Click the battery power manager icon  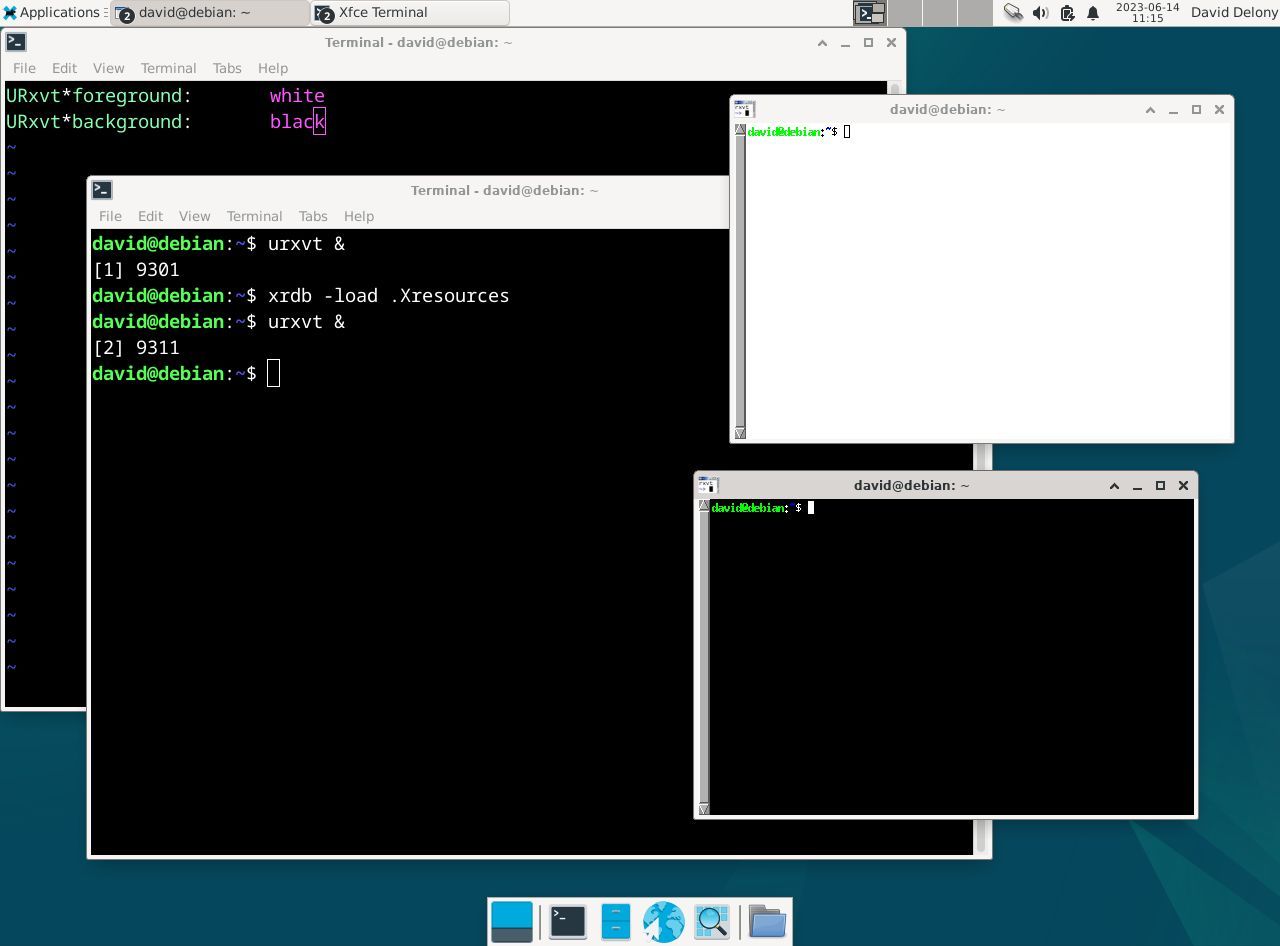1067,13
